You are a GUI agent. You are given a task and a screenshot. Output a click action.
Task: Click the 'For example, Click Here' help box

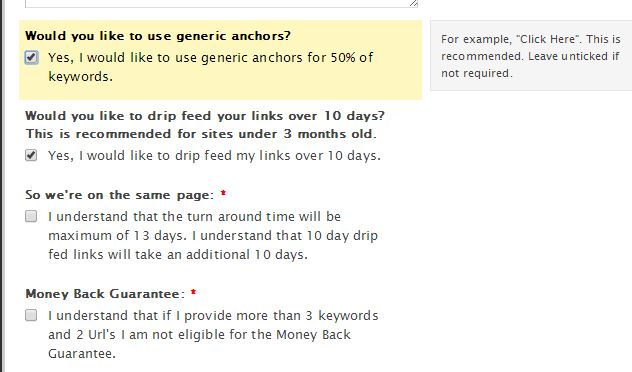[531, 56]
